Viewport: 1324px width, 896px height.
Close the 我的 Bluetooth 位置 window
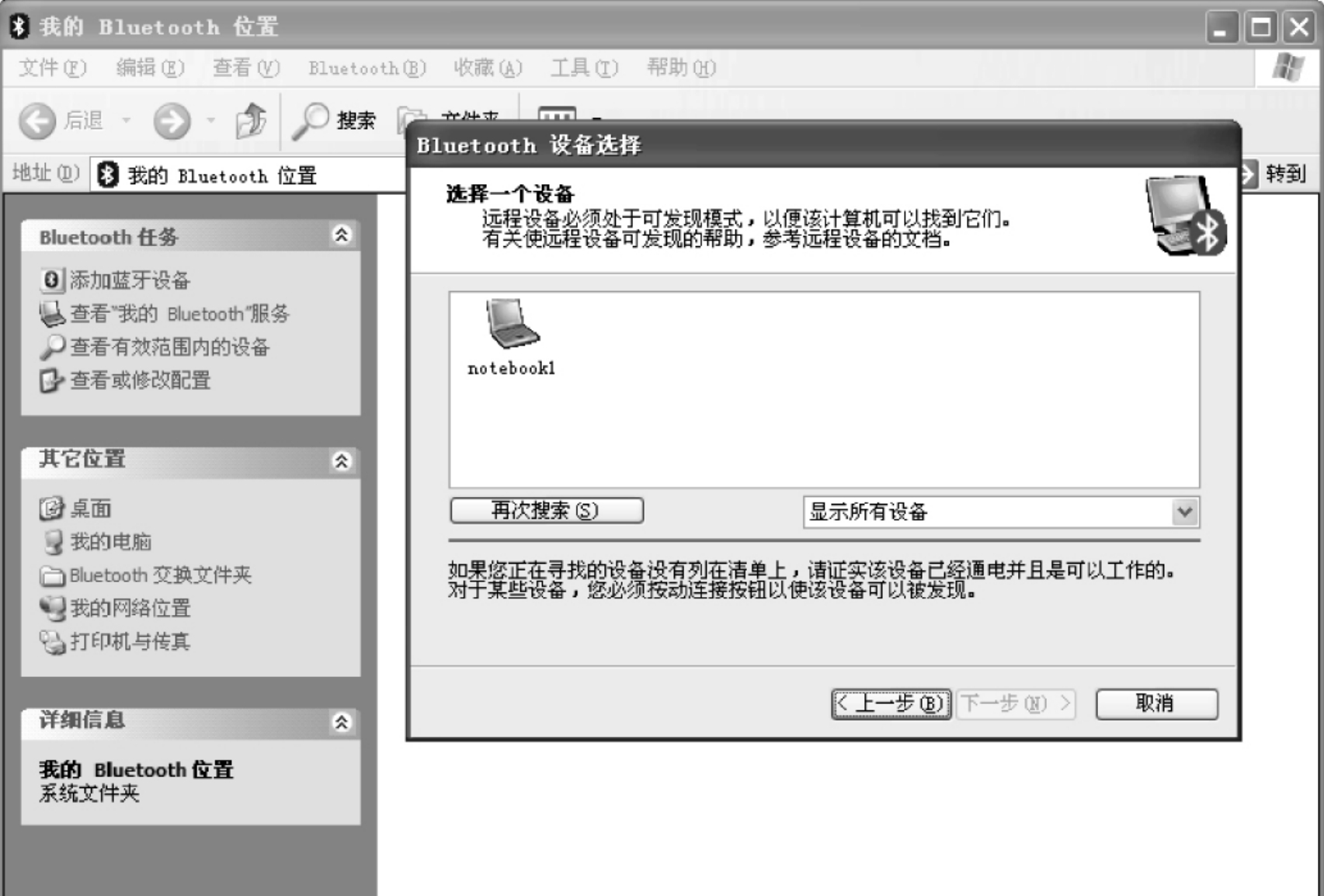1299,28
